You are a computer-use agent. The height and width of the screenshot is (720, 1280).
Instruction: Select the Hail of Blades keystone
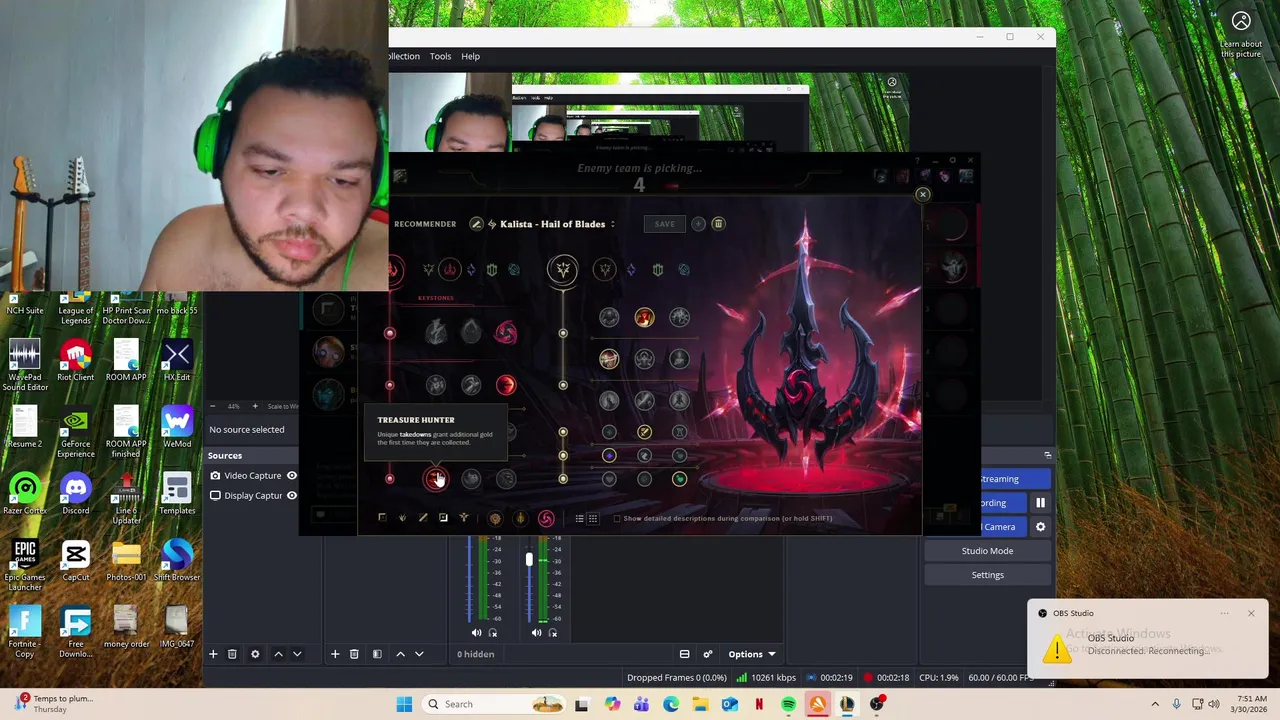(505, 332)
